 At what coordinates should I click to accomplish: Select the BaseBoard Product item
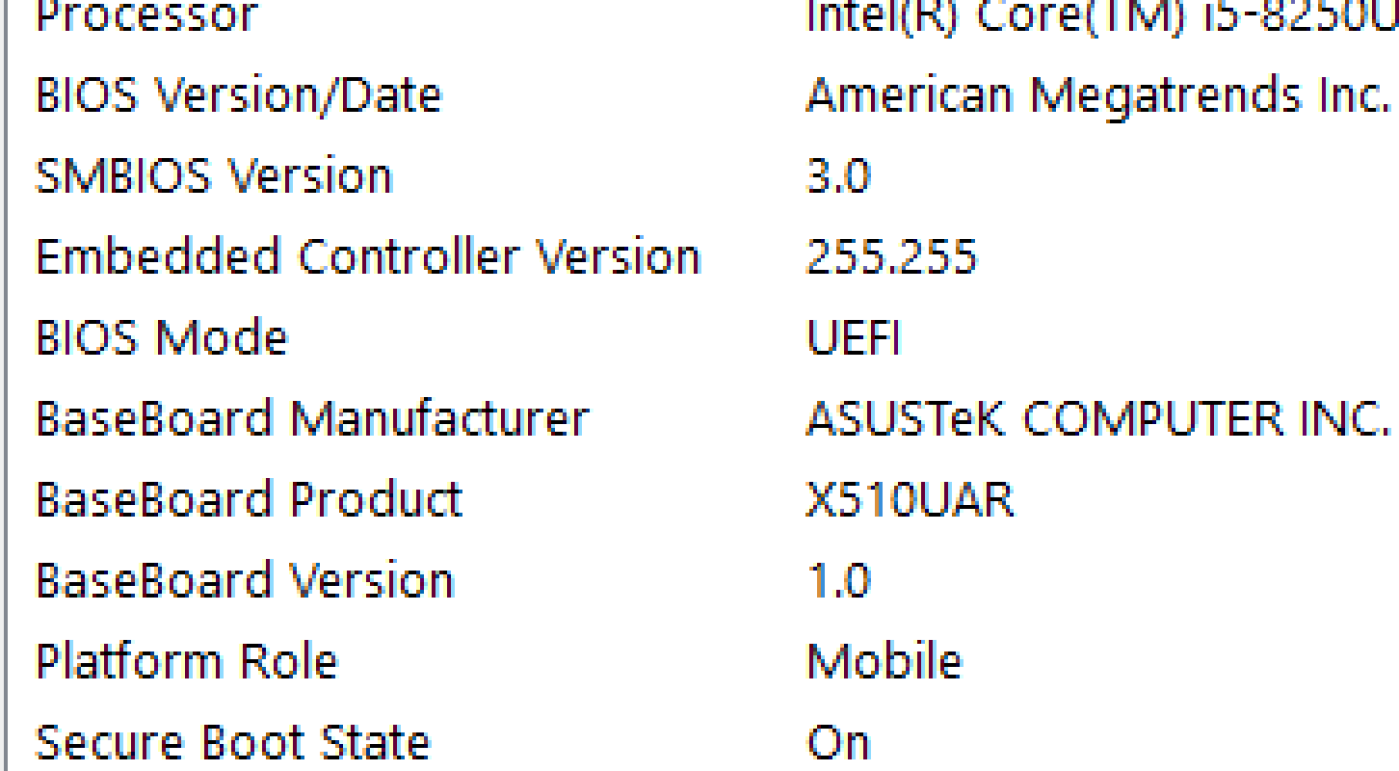(249, 499)
